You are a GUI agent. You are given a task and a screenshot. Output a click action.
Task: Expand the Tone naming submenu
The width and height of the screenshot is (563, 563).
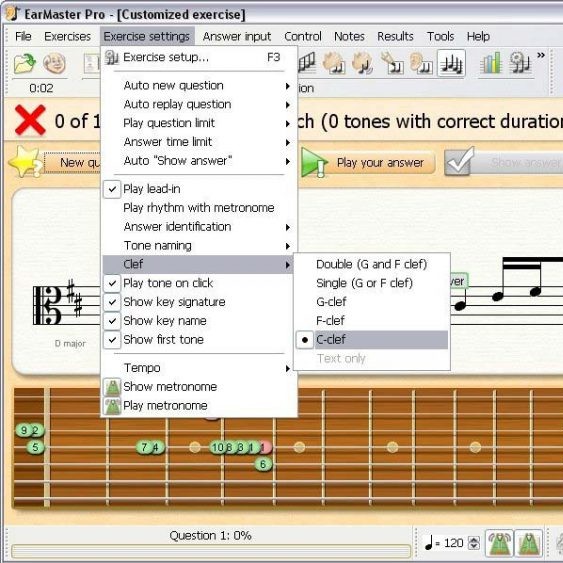point(199,246)
